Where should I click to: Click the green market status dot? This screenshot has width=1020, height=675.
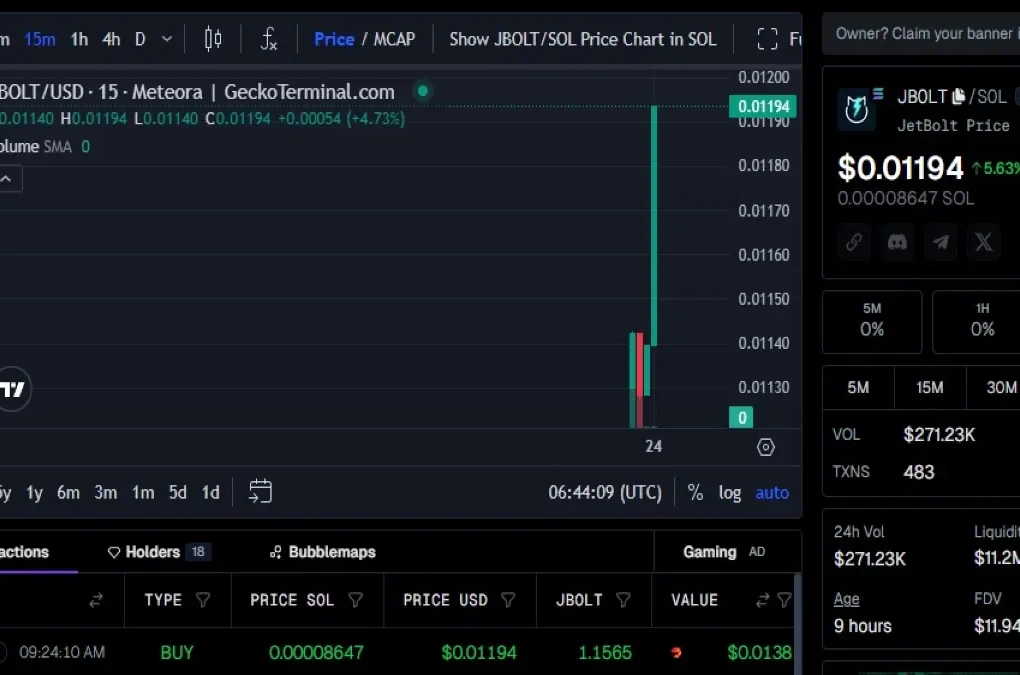(423, 90)
